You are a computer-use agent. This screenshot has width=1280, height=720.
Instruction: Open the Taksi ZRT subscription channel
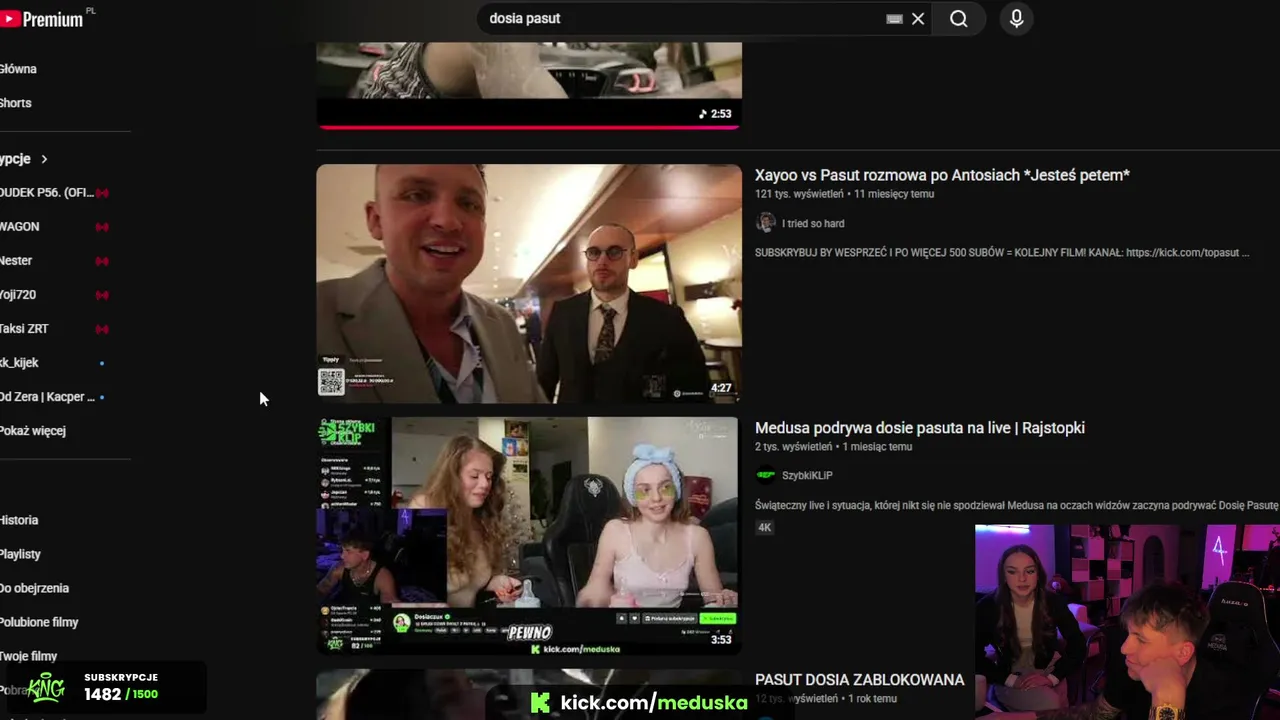click(24, 329)
